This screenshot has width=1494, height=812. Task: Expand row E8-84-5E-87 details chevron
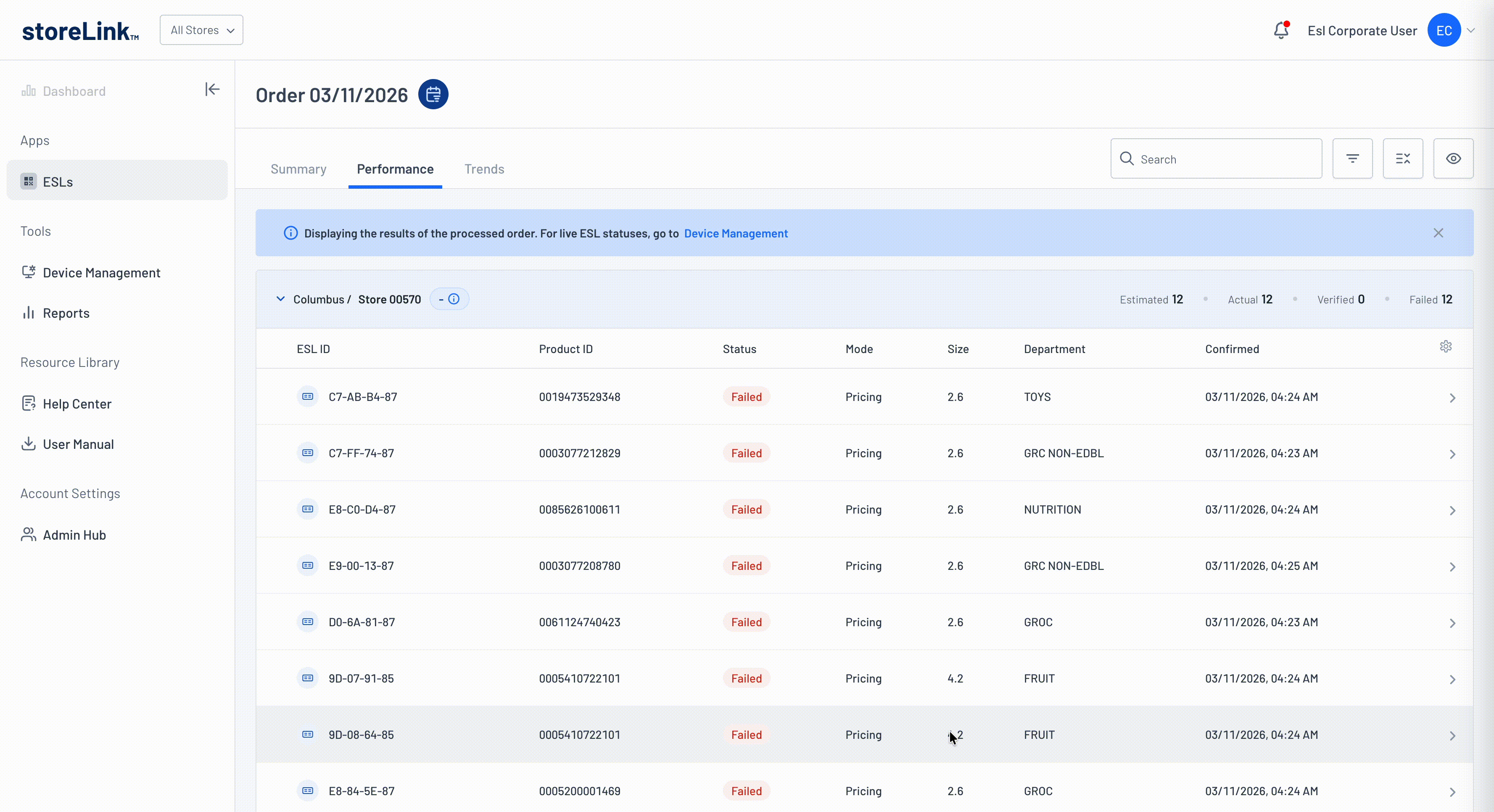pyautogui.click(x=1452, y=792)
